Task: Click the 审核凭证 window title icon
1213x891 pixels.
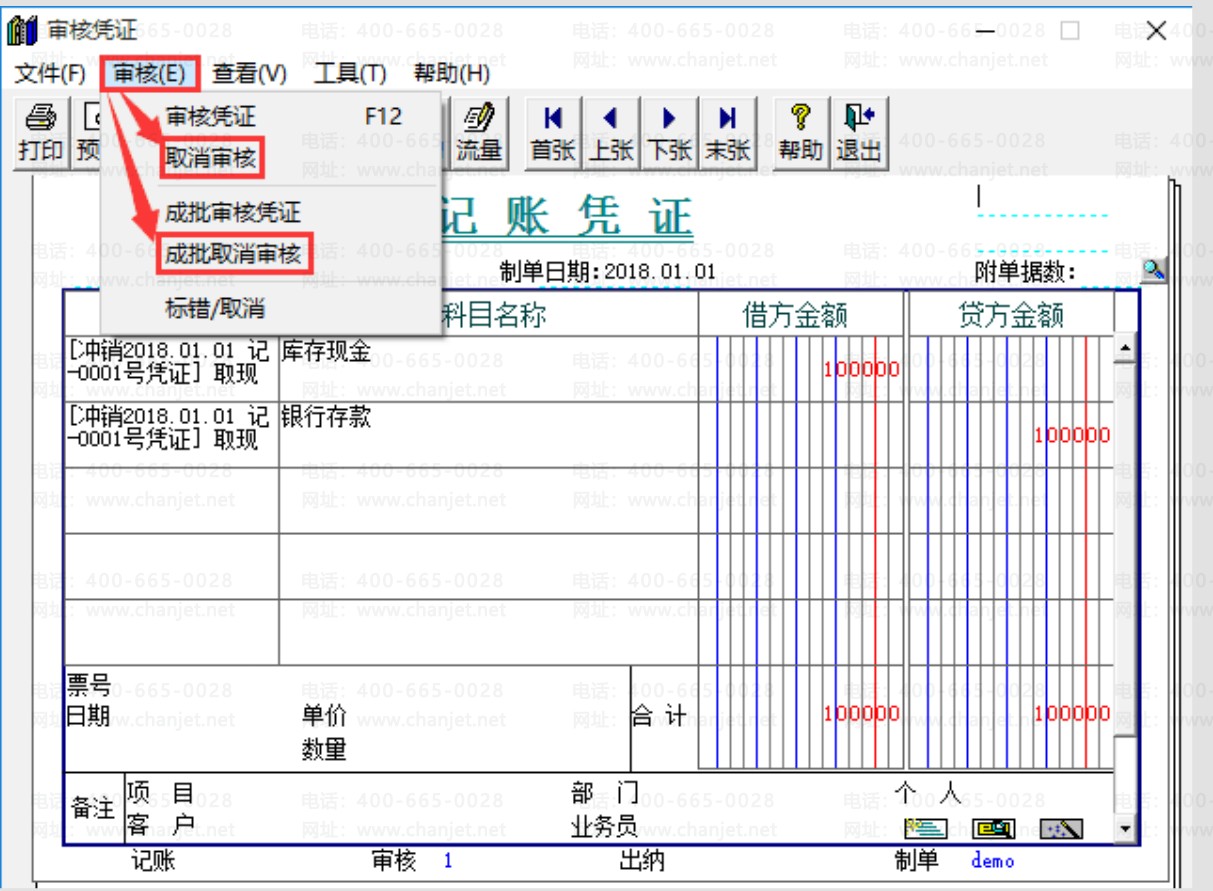Action: tap(21, 30)
